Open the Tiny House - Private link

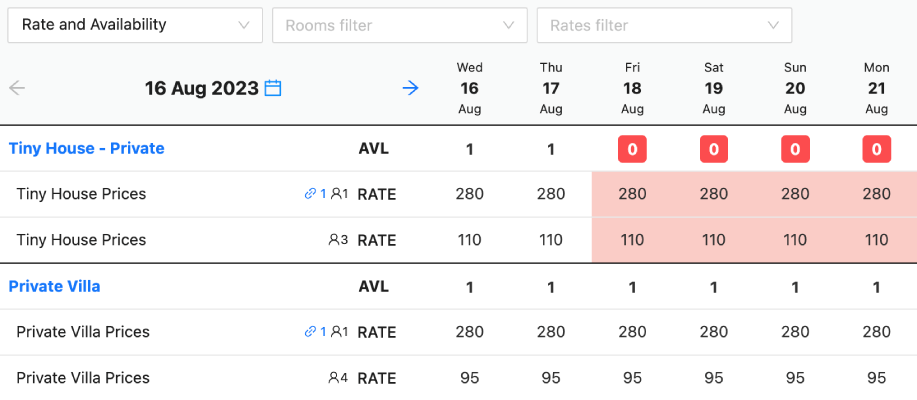coord(87,149)
